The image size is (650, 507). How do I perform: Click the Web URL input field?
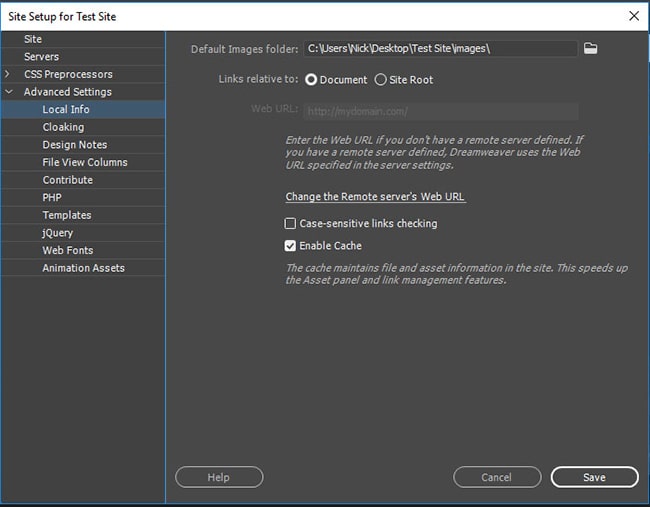click(x=441, y=112)
